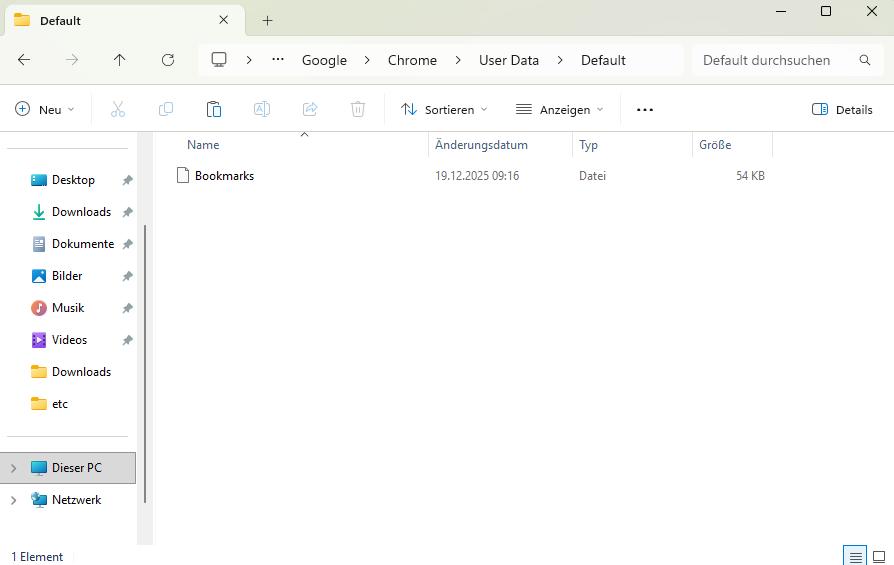Screen dimensions: 894x565
Task: Click the pin icon beside Musik
Action: 127,308
